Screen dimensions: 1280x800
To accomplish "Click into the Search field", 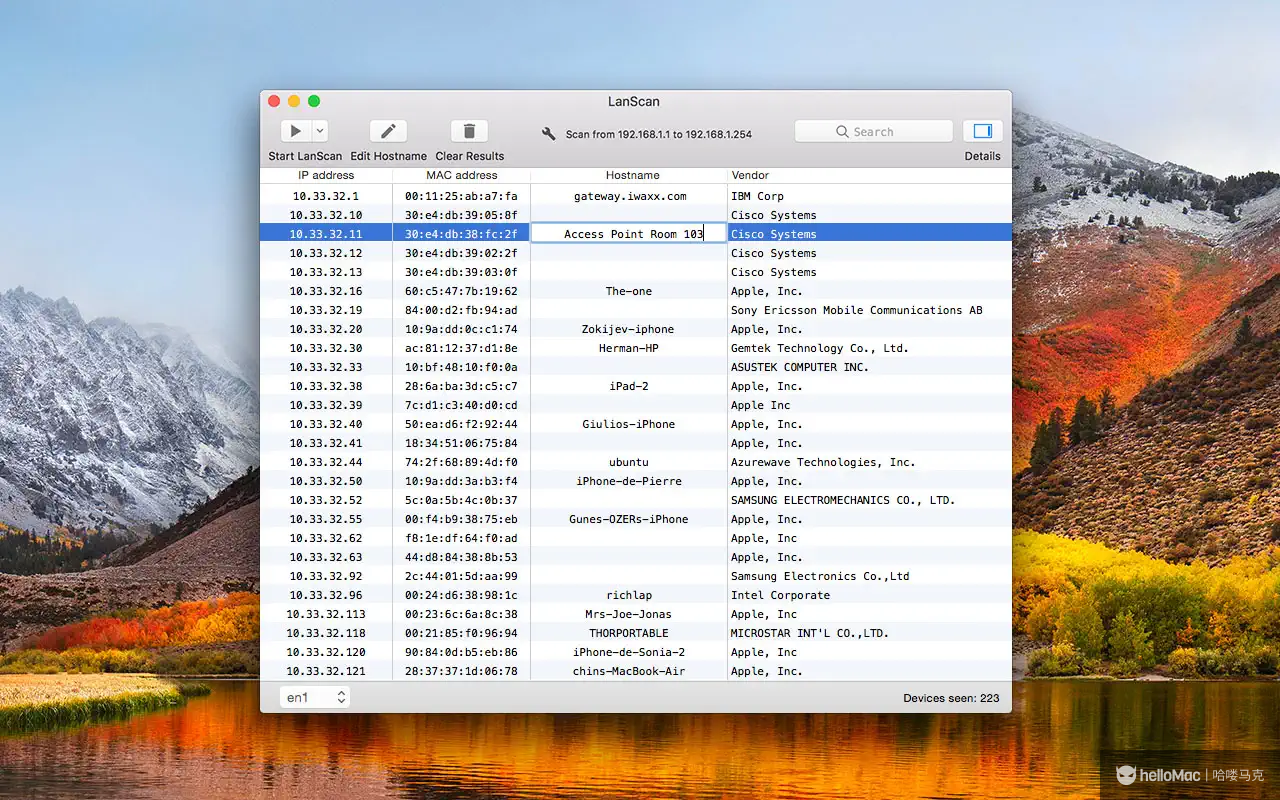I will [874, 131].
